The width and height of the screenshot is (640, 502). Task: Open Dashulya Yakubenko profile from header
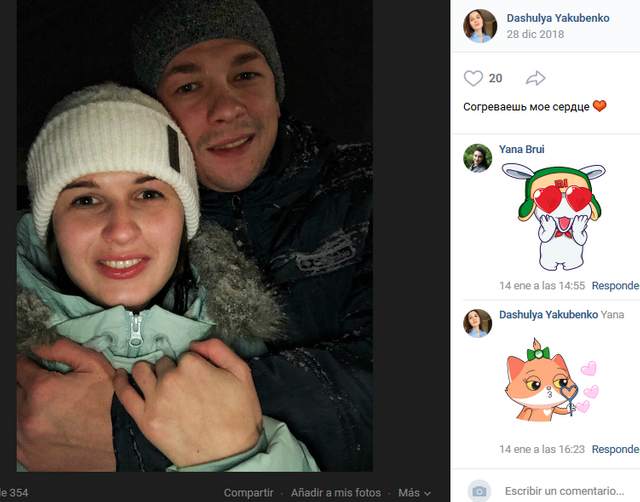[558, 18]
